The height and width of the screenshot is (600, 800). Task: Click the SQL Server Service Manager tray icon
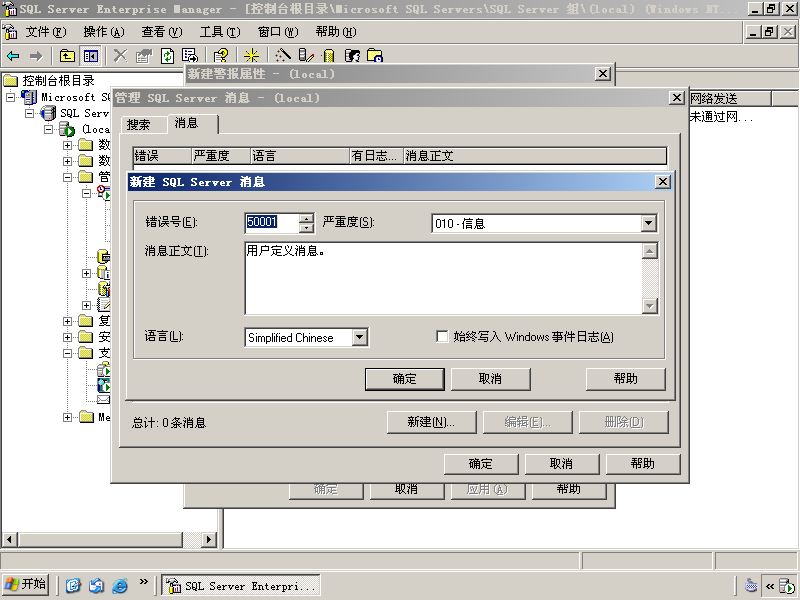point(787,586)
